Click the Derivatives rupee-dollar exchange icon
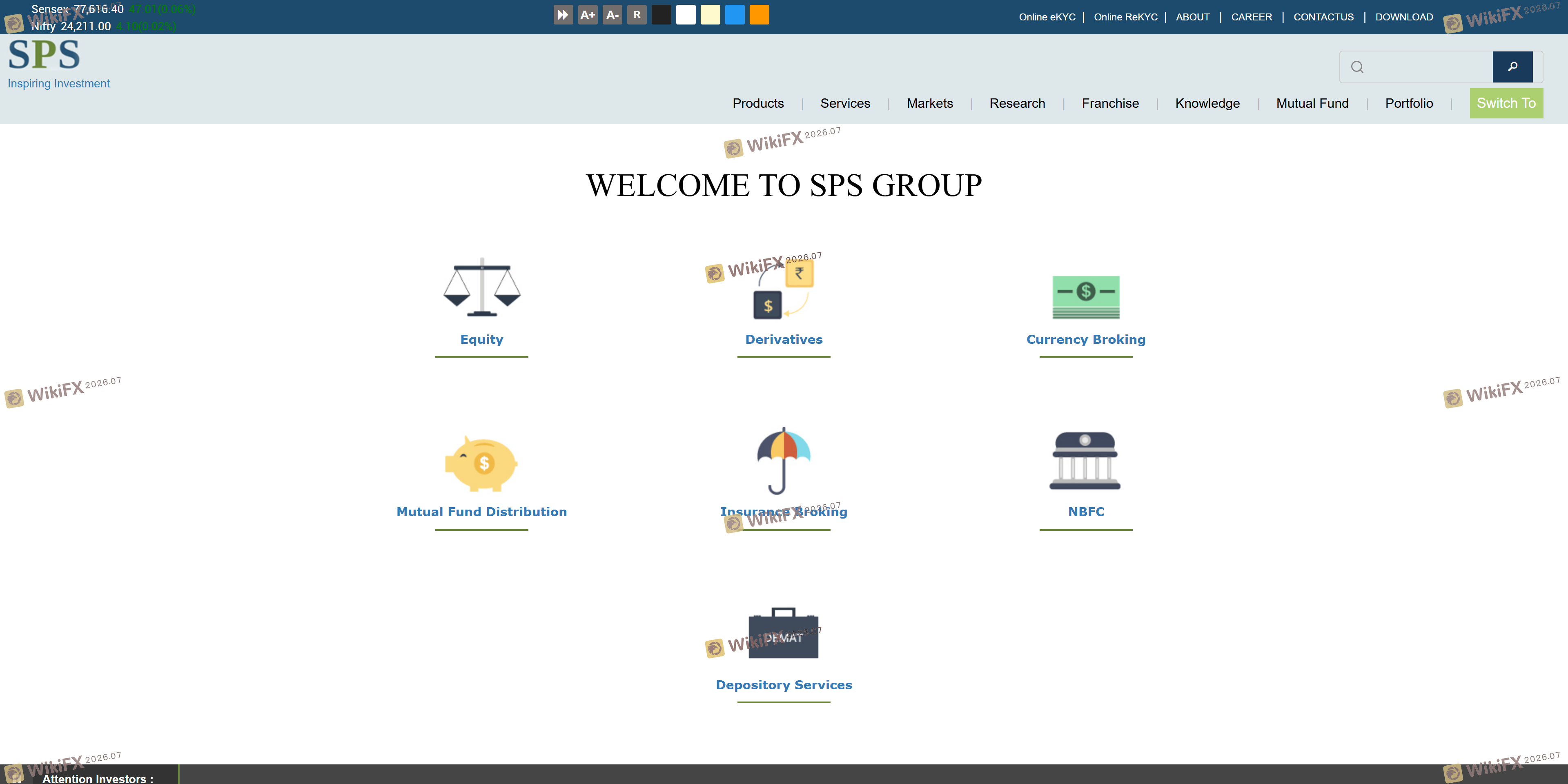The image size is (1568, 784). click(x=784, y=289)
